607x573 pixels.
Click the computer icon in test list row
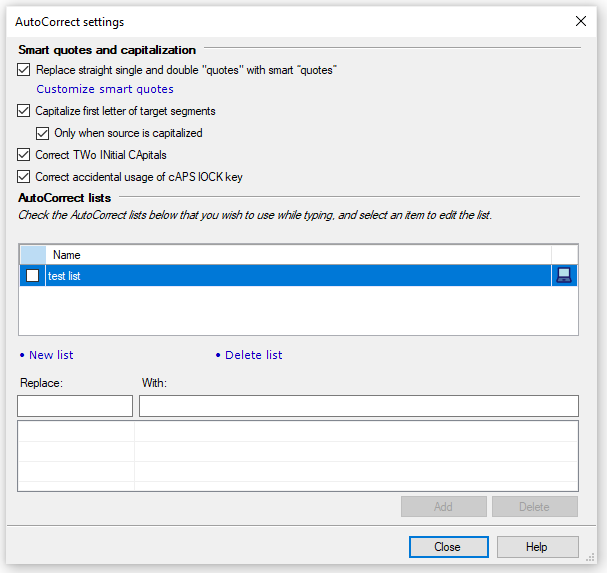coord(564,276)
